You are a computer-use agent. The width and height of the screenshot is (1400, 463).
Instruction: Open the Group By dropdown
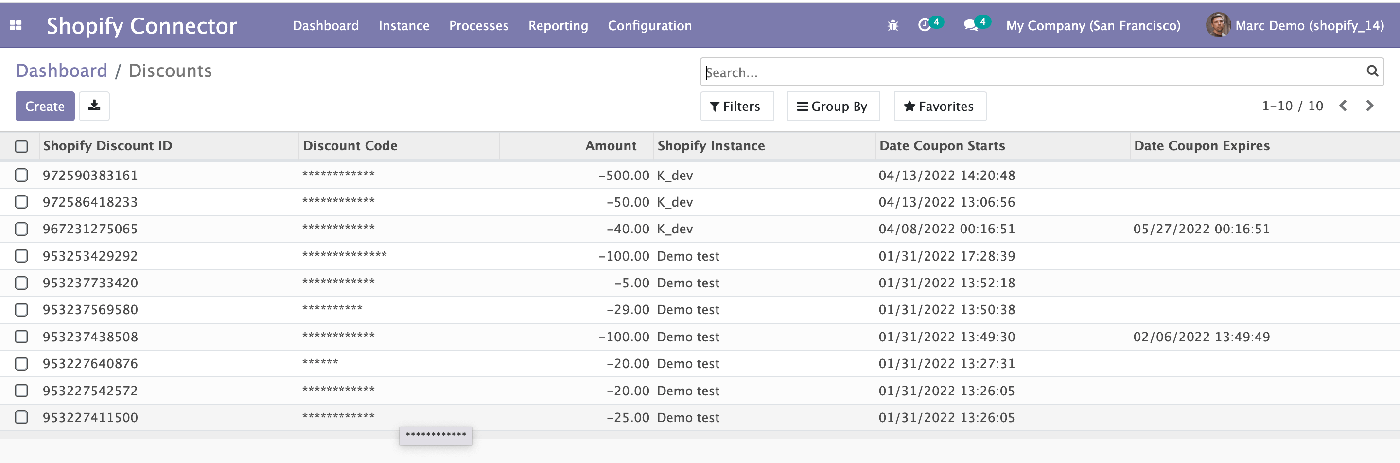point(832,106)
